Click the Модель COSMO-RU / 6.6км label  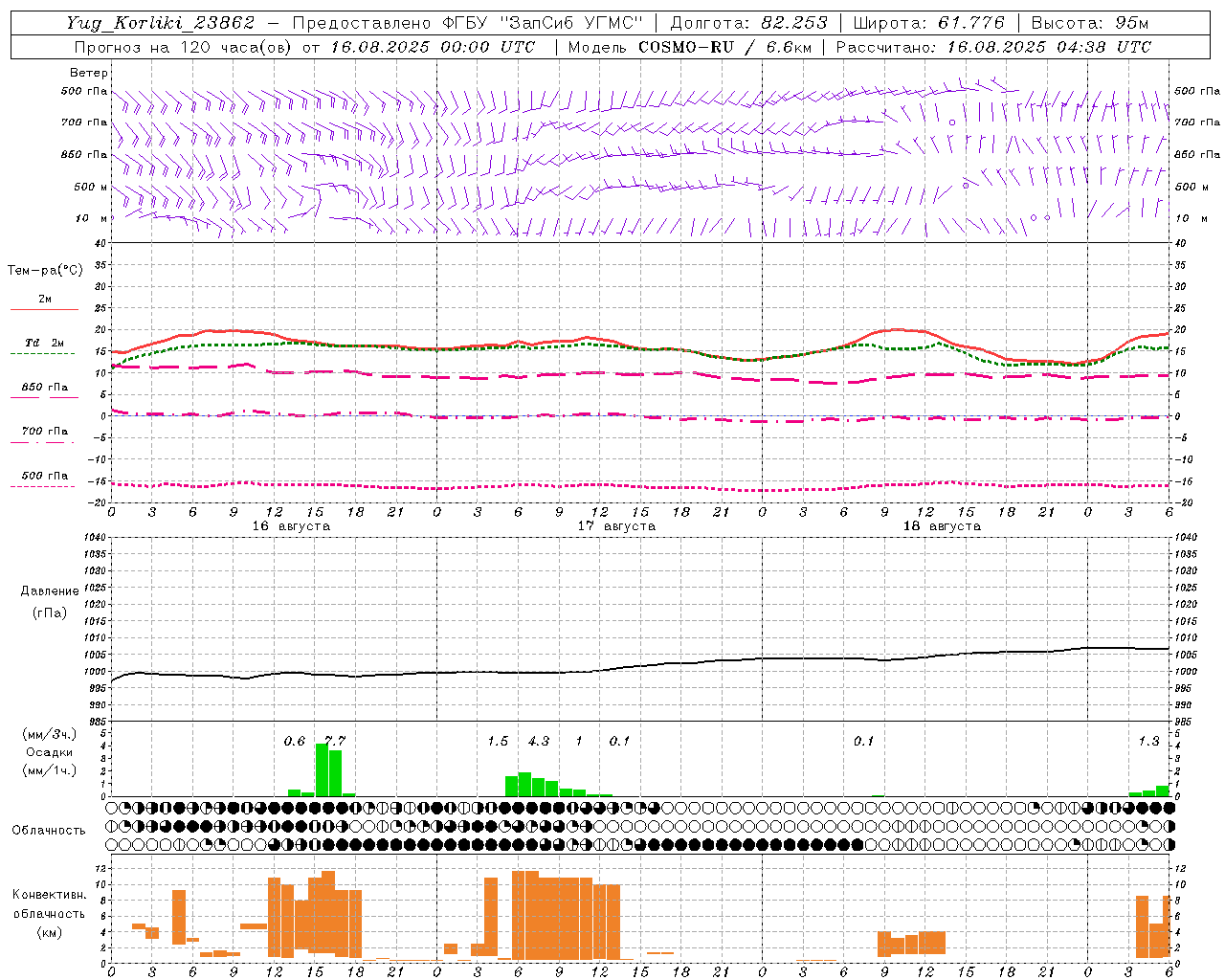click(690, 47)
